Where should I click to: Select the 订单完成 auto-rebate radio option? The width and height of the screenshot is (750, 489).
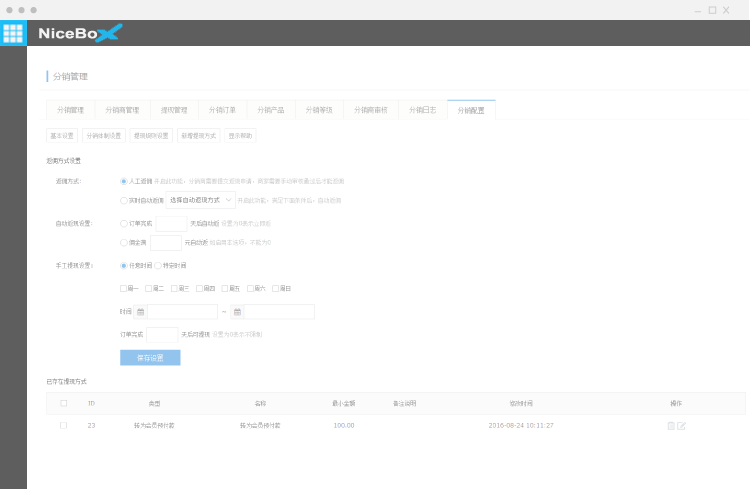(x=123, y=224)
